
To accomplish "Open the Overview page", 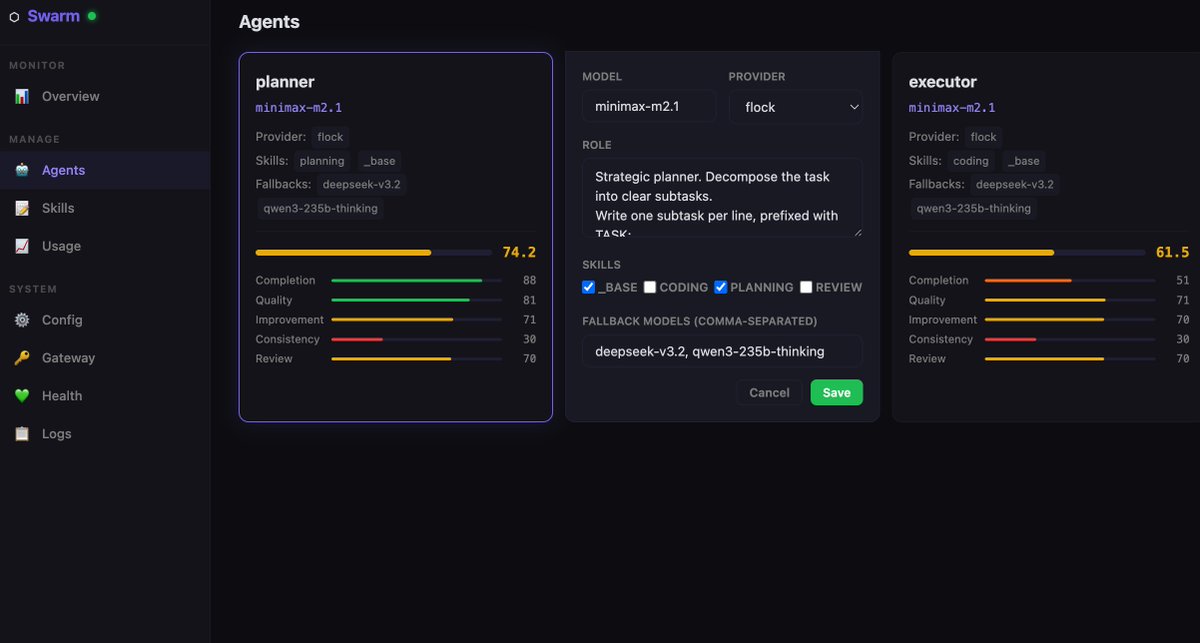I will pos(105,96).
